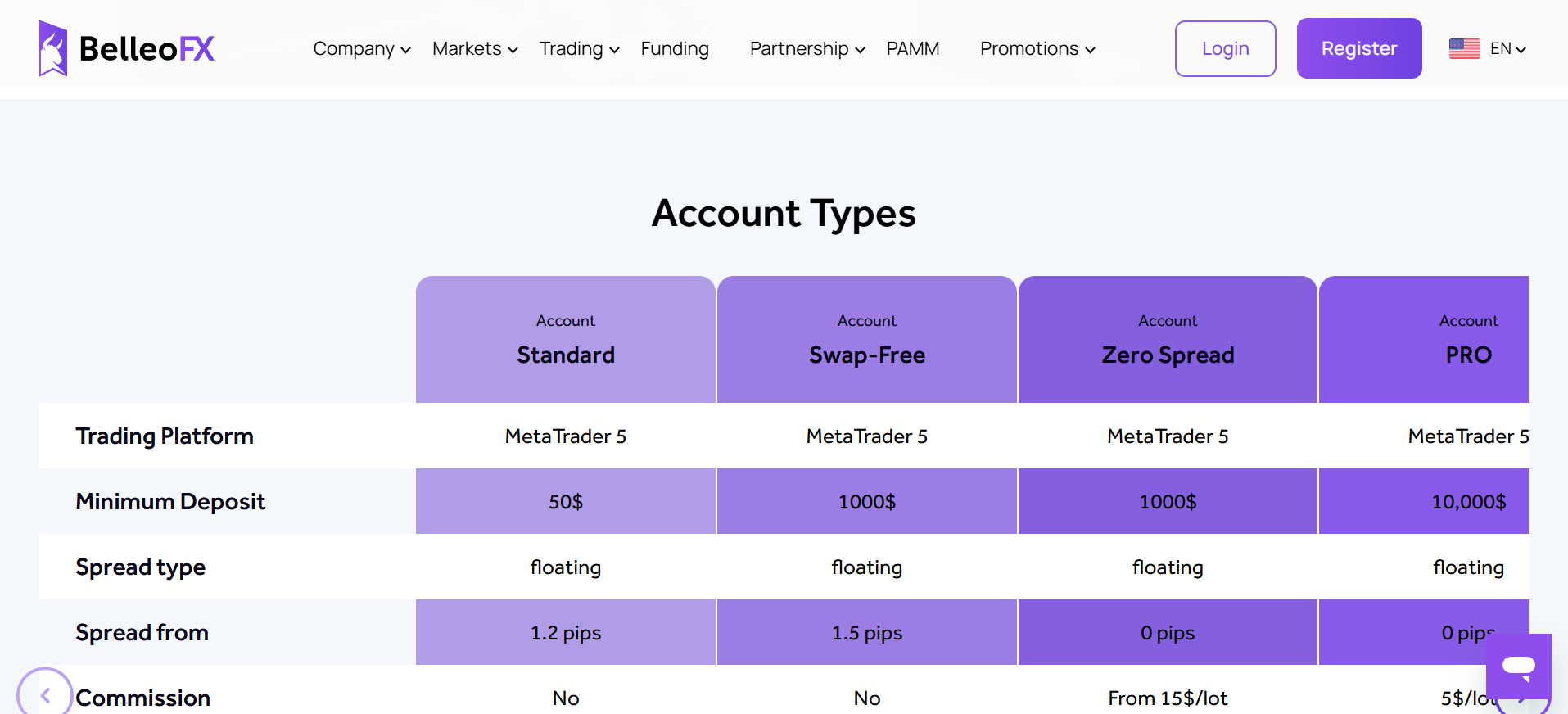
Task: Open EN language selector
Action: [x=1507, y=49]
